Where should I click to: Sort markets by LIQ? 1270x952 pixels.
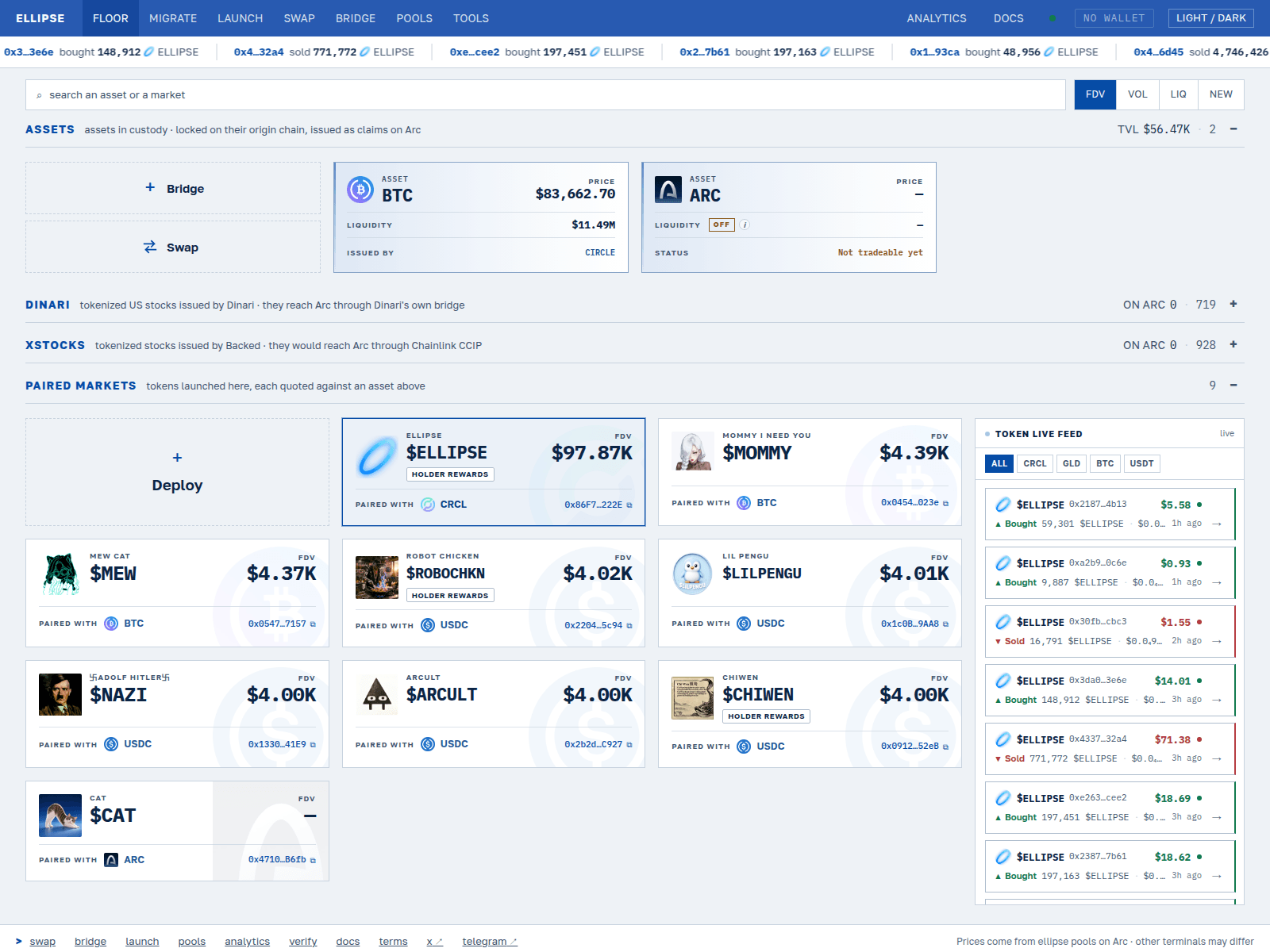tap(1179, 94)
